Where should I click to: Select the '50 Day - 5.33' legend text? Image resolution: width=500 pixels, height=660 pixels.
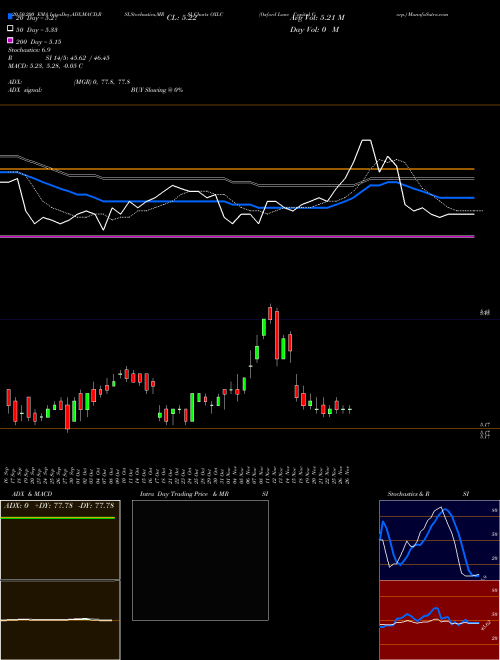(x=37, y=30)
